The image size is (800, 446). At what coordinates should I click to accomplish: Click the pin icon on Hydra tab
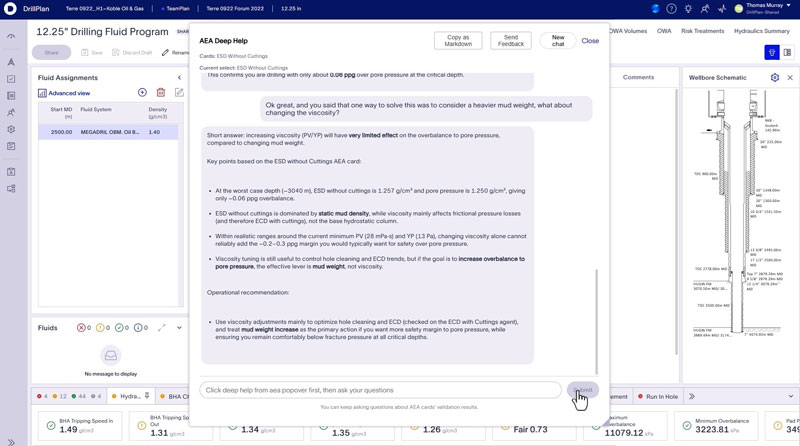147,396
